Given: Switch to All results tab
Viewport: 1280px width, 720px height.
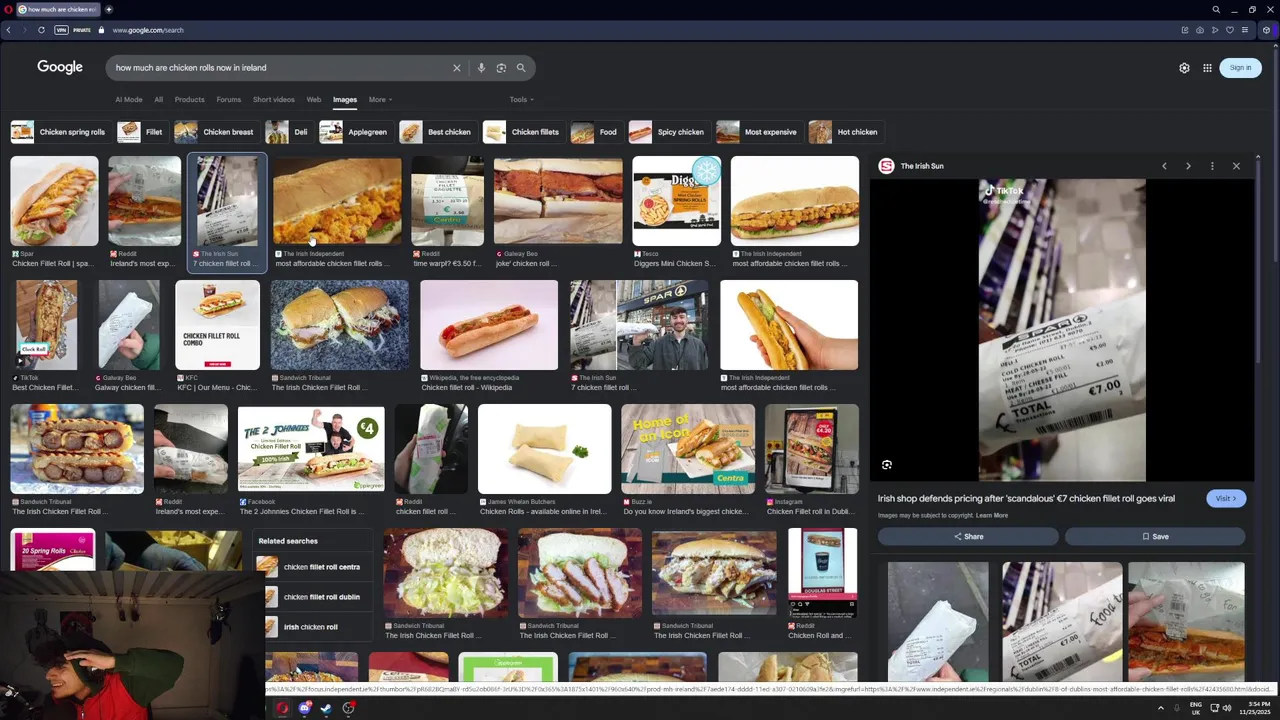Looking at the screenshot, I should click(x=158, y=100).
